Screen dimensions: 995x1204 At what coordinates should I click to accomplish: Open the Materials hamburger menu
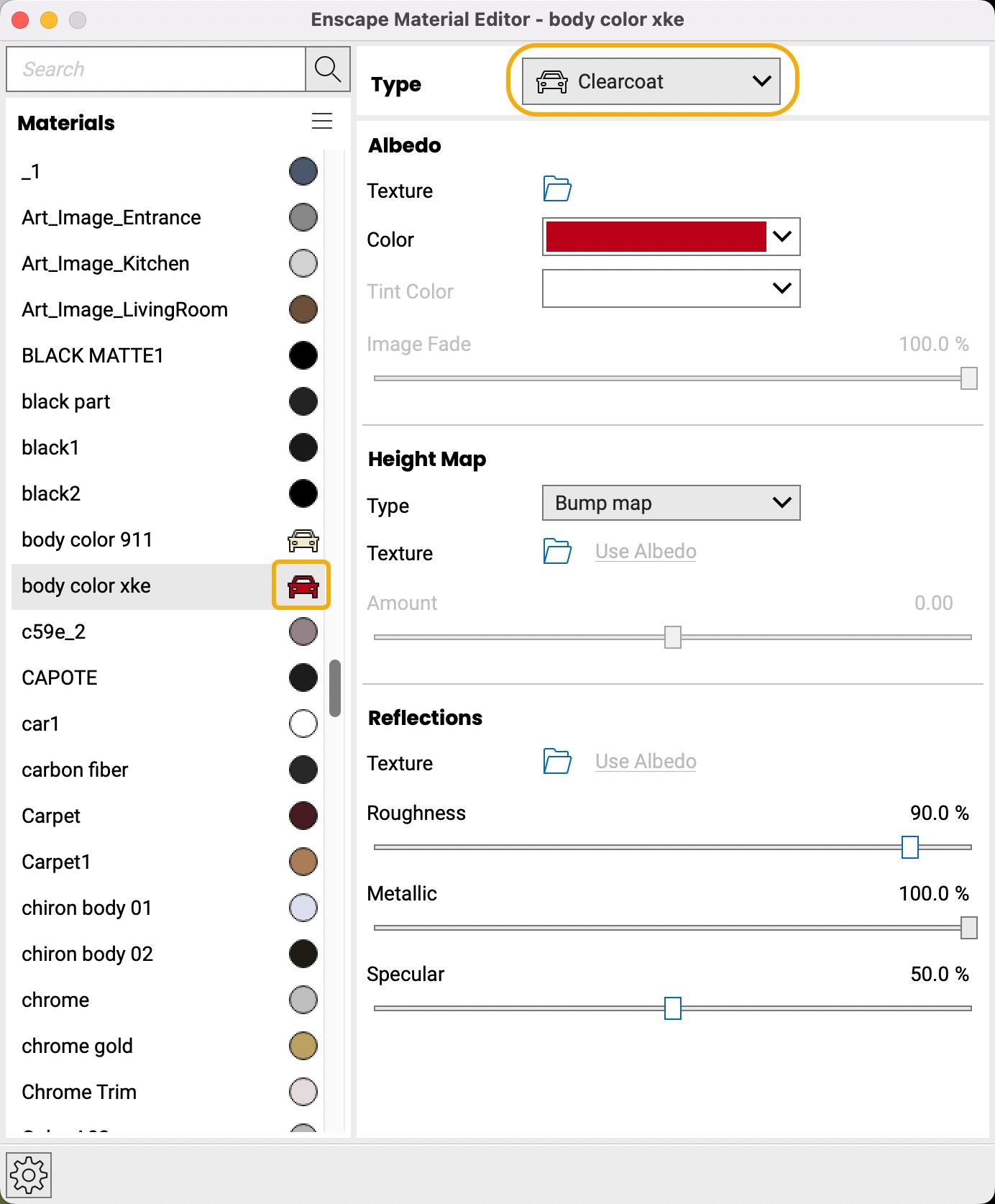click(x=322, y=121)
